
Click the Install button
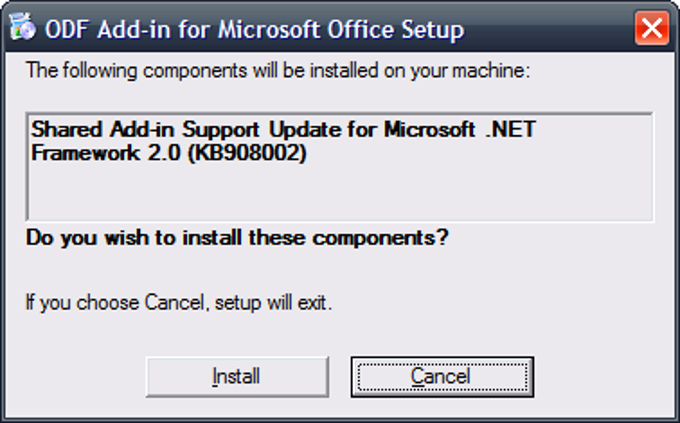(x=237, y=377)
